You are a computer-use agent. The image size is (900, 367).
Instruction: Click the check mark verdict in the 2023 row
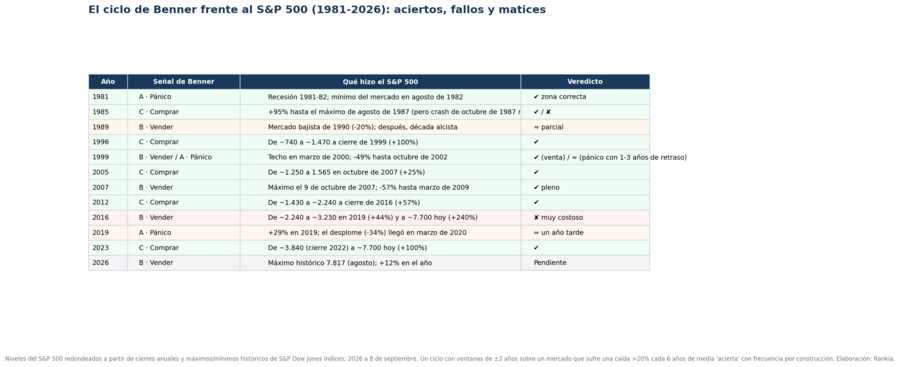(x=536, y=248)
